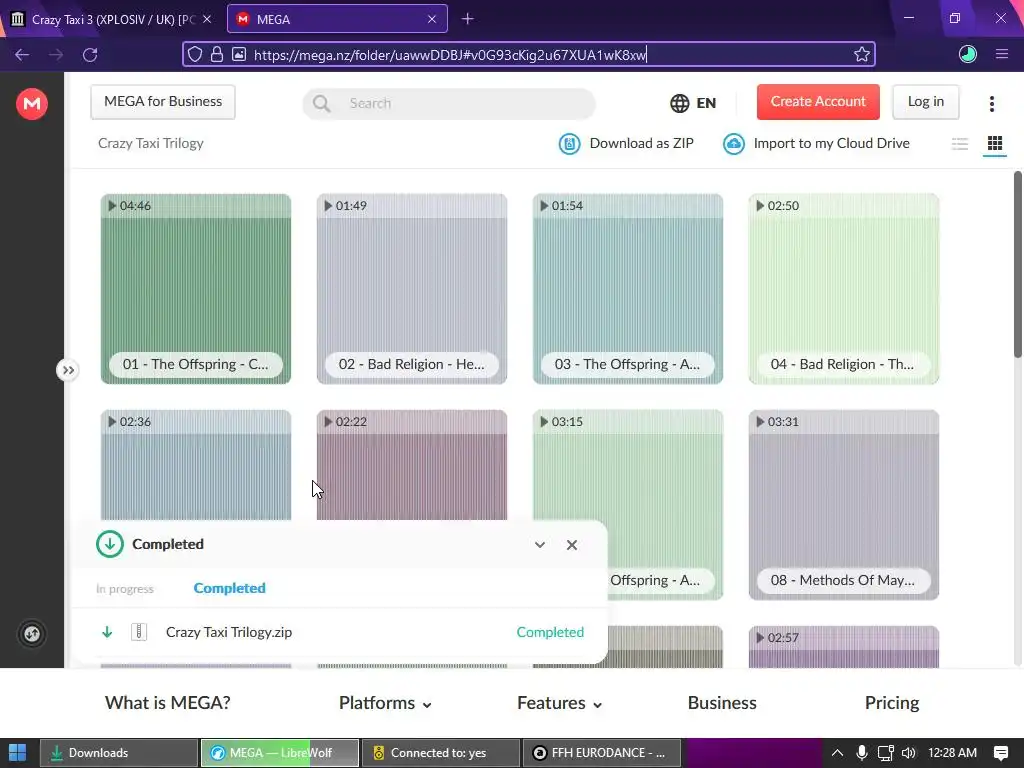Screen dimensions: 1024x768
Task: Expand the sidebar with double-arrow button
Action: pos(68,370)
